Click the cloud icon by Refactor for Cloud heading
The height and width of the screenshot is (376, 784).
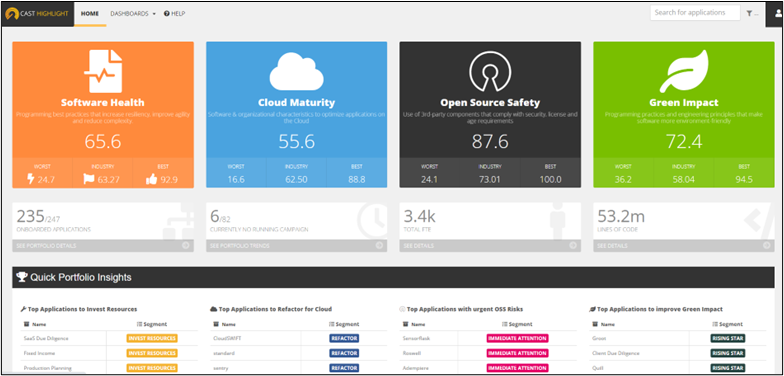[214, 309]
